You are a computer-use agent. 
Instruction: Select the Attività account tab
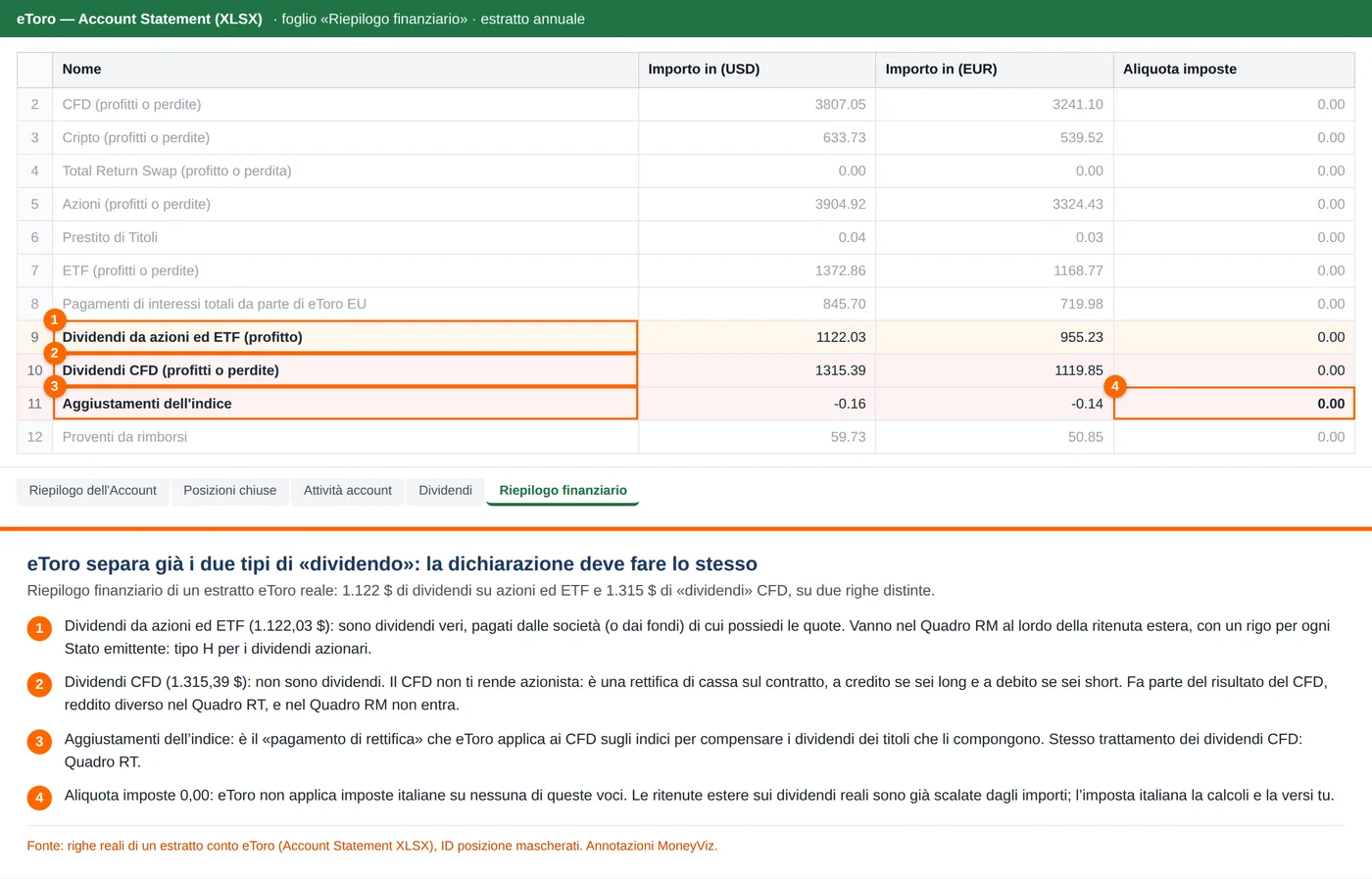[348, 490]
